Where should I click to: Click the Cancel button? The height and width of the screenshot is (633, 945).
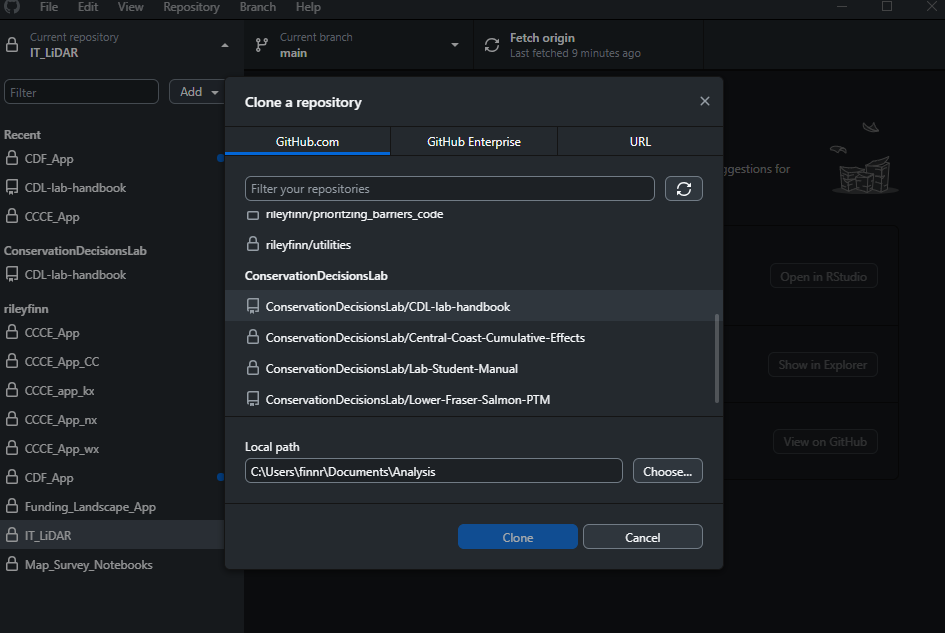click(x=642, y=537)
